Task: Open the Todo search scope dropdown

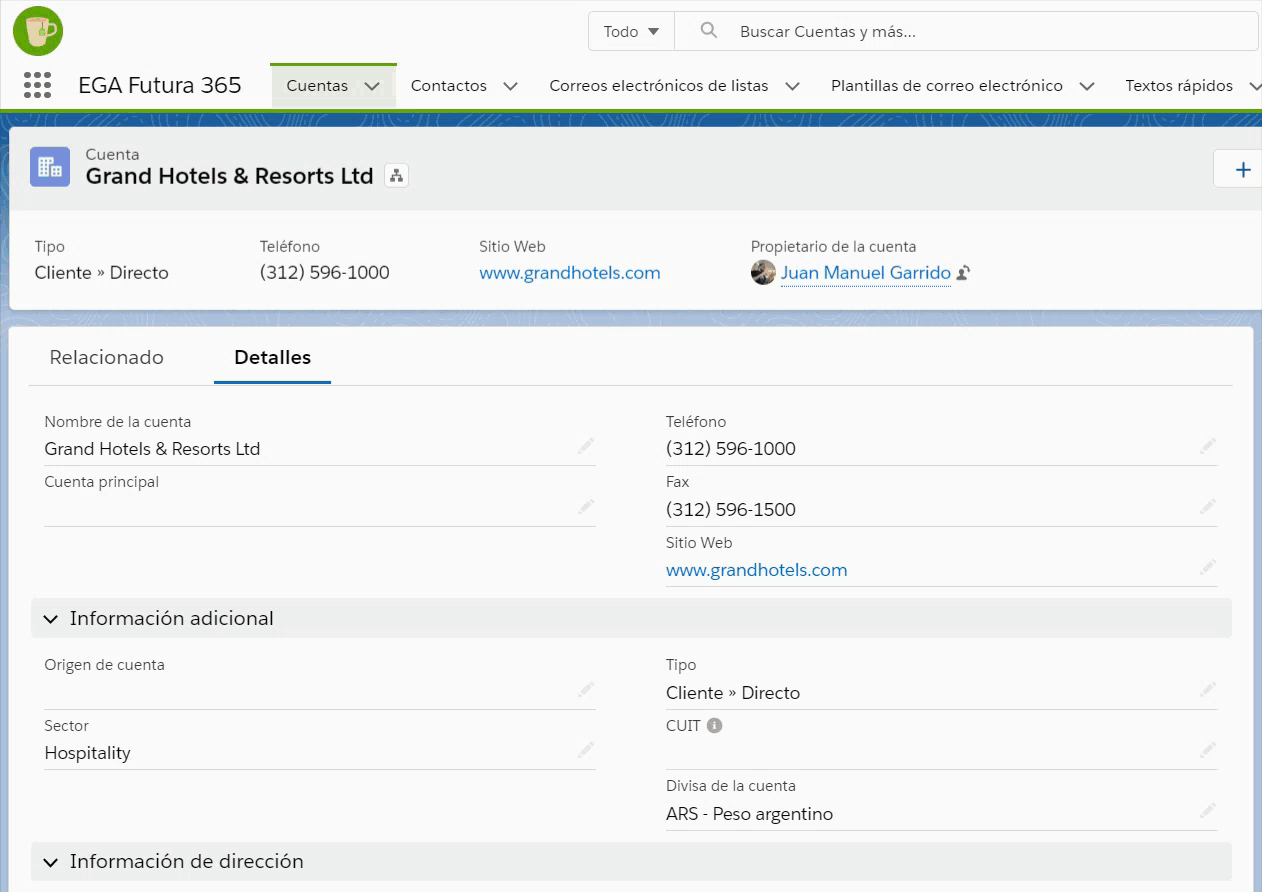Action: [631, 31]
